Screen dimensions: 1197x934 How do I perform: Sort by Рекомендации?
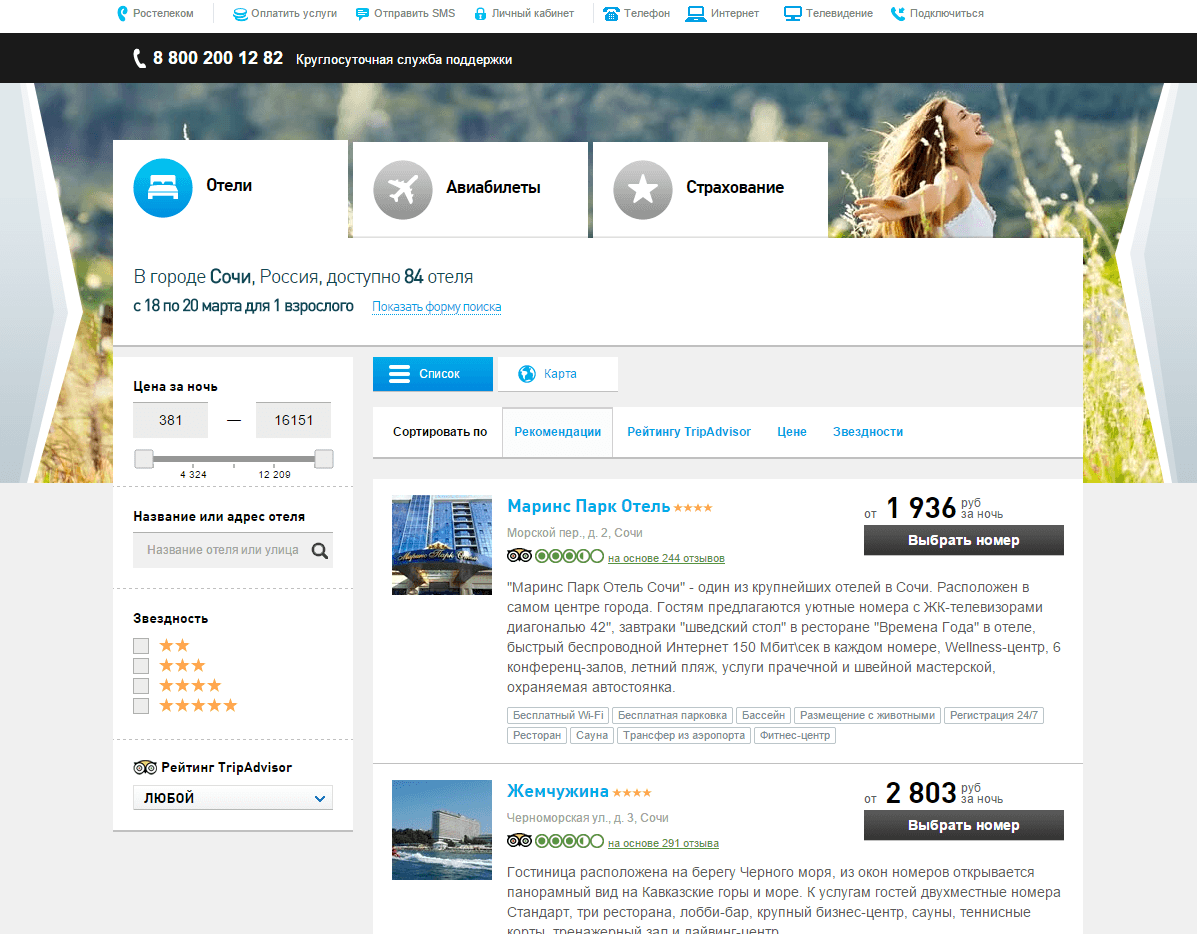(557, 432)
